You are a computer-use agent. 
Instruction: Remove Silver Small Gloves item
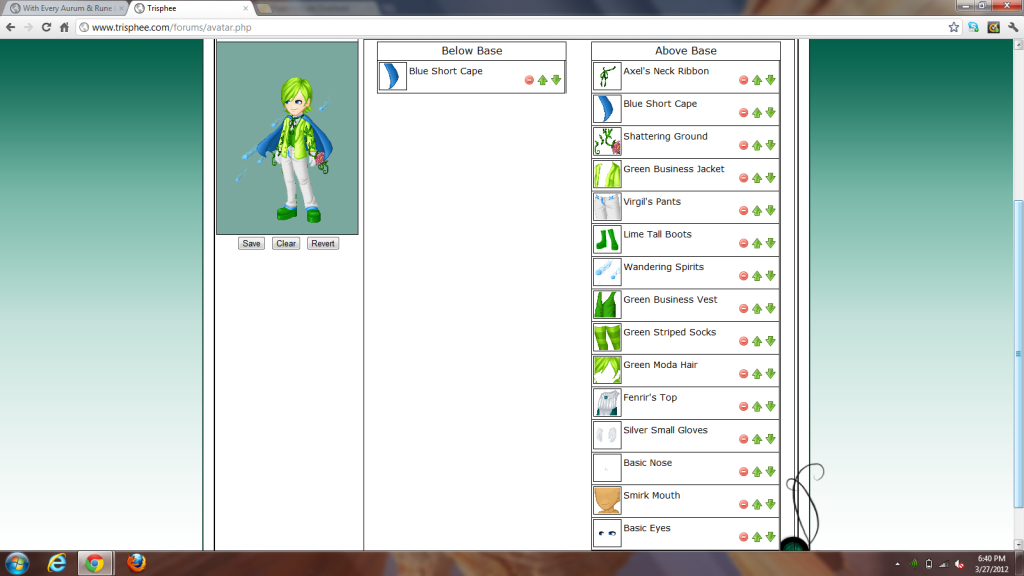point(743,439)
